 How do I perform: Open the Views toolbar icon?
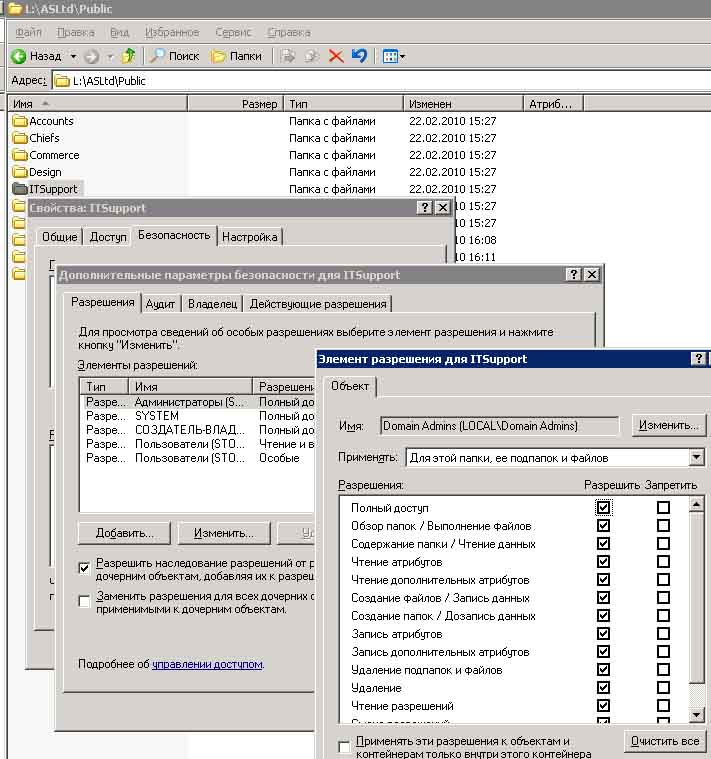[390, 56]
